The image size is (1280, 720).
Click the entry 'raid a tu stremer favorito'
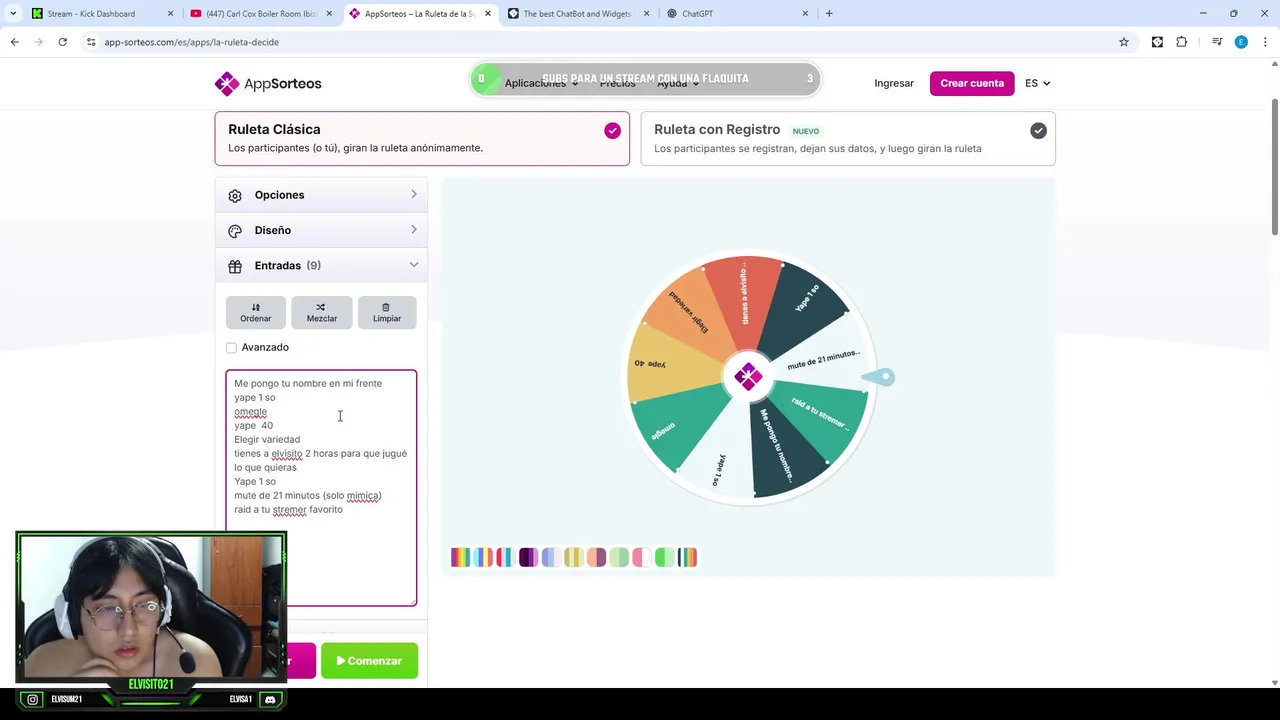pyautogui.click(x=288, y=509)
